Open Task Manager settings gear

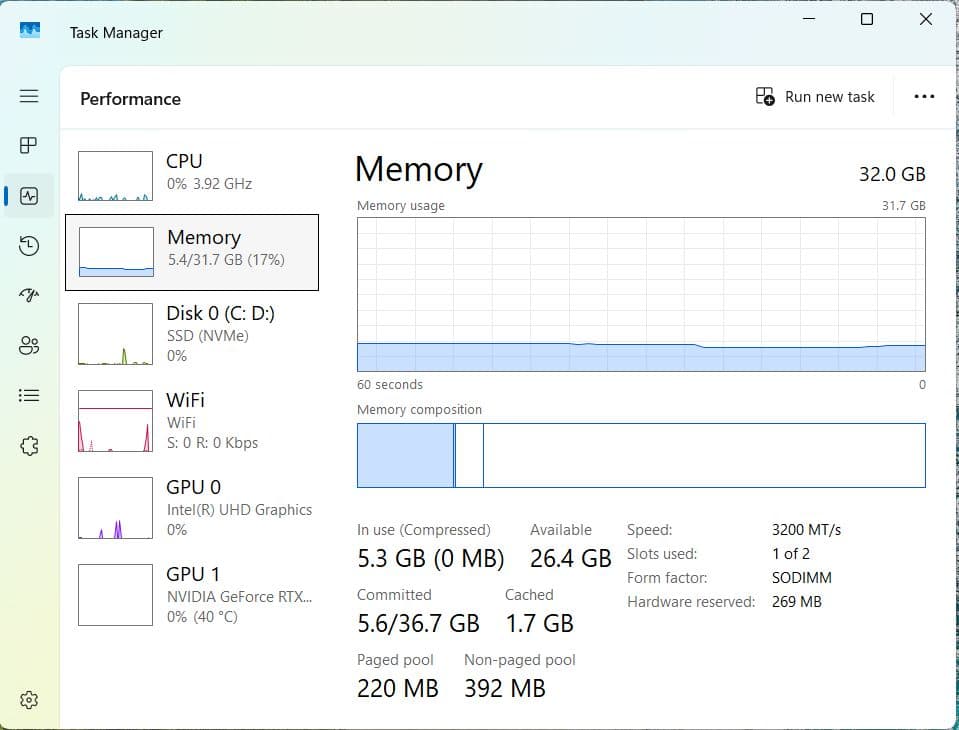click(x=29, y=700)
